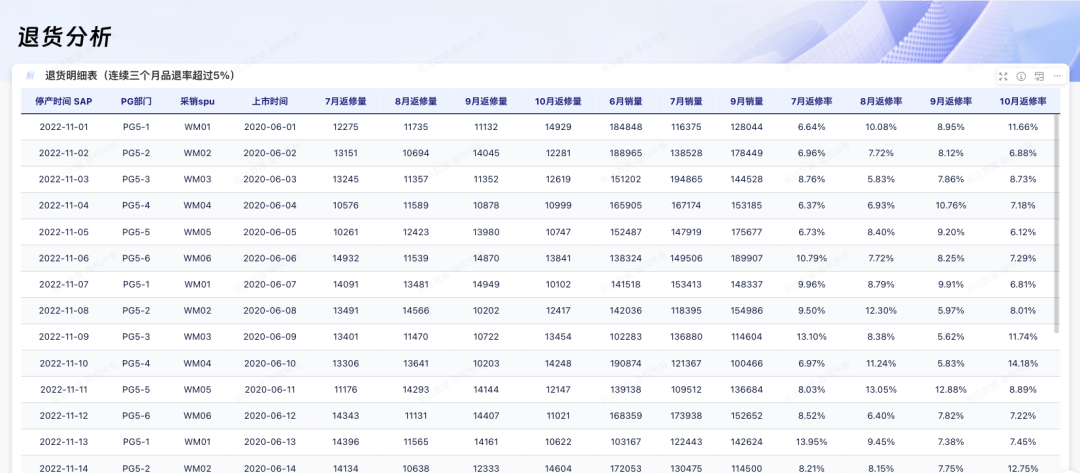This screenshot has width=1080, height=473.
Task: Click the rate 6.64%
Action: tap(811, 127)
